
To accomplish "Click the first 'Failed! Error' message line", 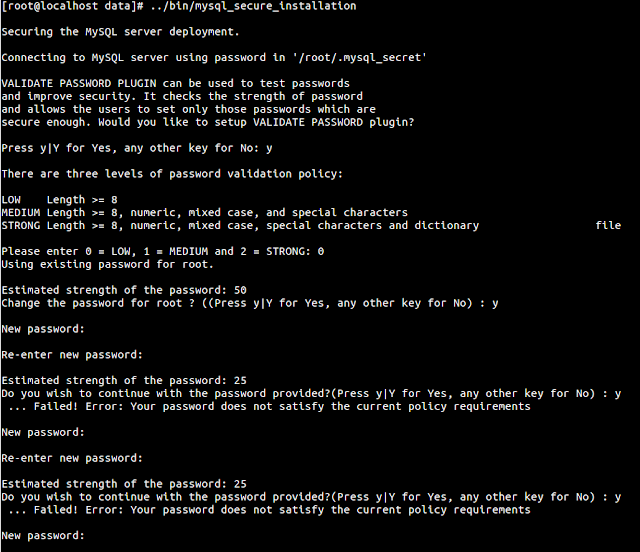I will [269, 407].
